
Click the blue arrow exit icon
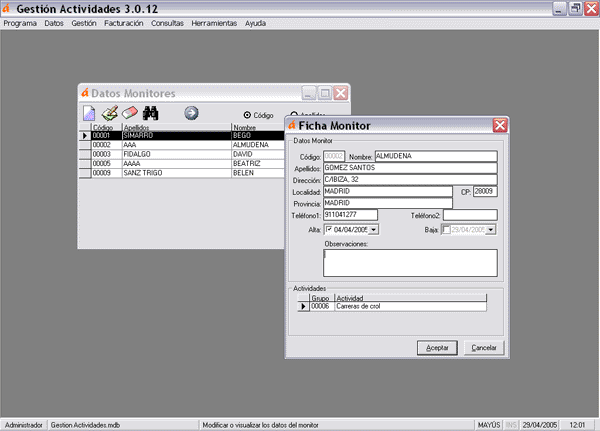pos(191,114)
